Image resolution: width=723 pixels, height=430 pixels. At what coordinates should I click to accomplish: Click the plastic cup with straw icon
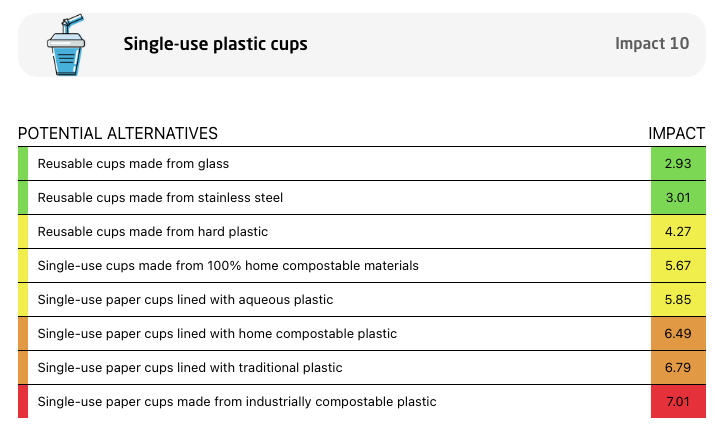tap(66, 45)
